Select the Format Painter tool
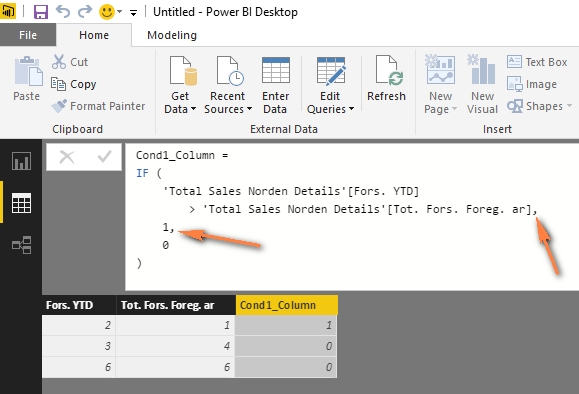Image resolution: width=579 pixels, height=394 pixels. [x=98, y=106]
